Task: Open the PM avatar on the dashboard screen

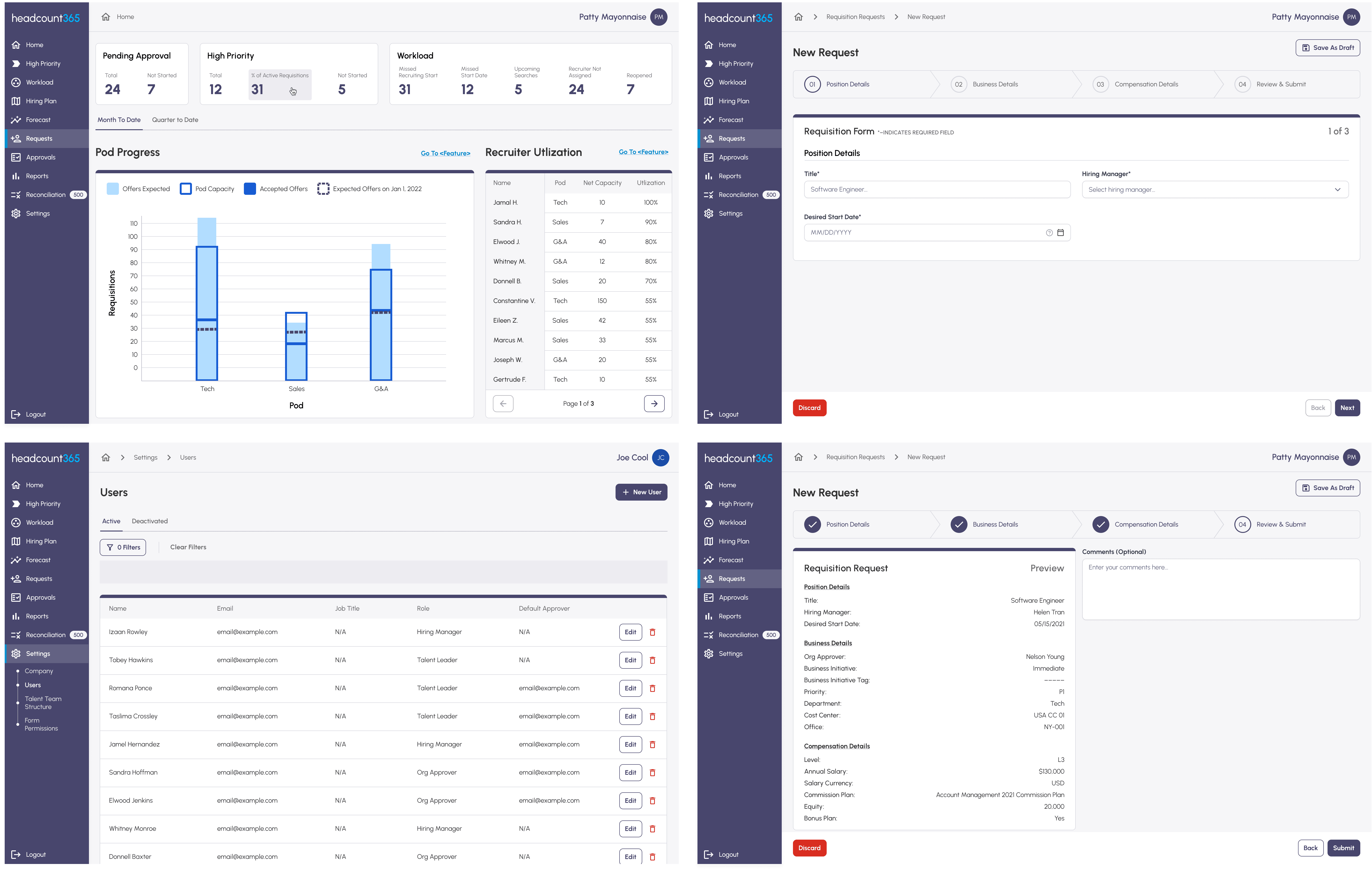Action: (659, 17)
